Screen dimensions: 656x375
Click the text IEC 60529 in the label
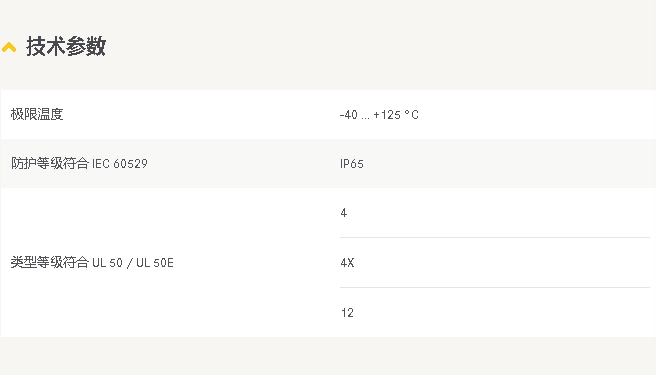pos(120,163)
